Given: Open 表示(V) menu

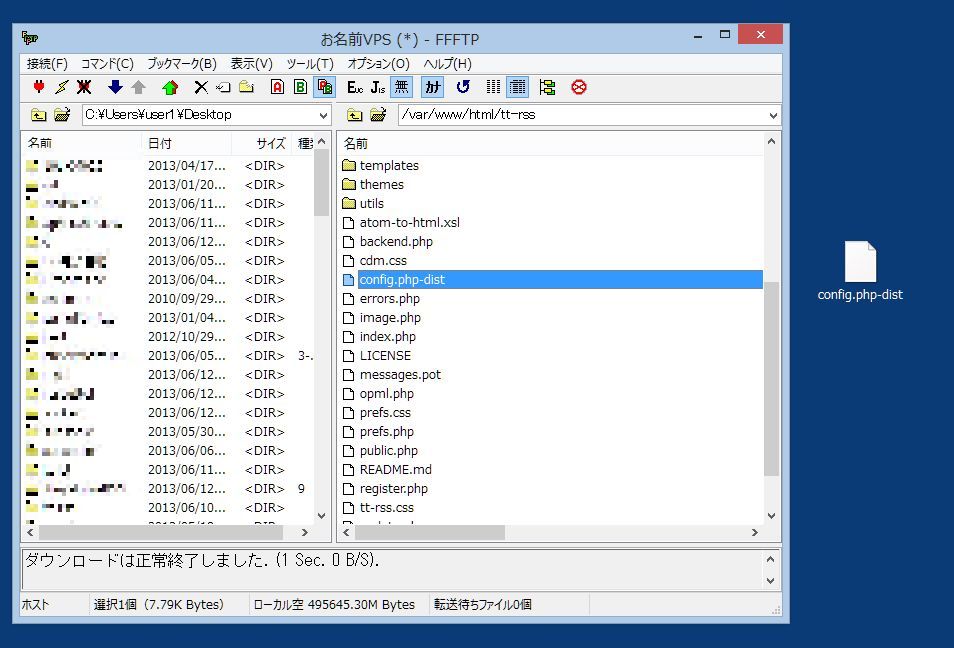Looking at the screenshot, I should 251,64.
